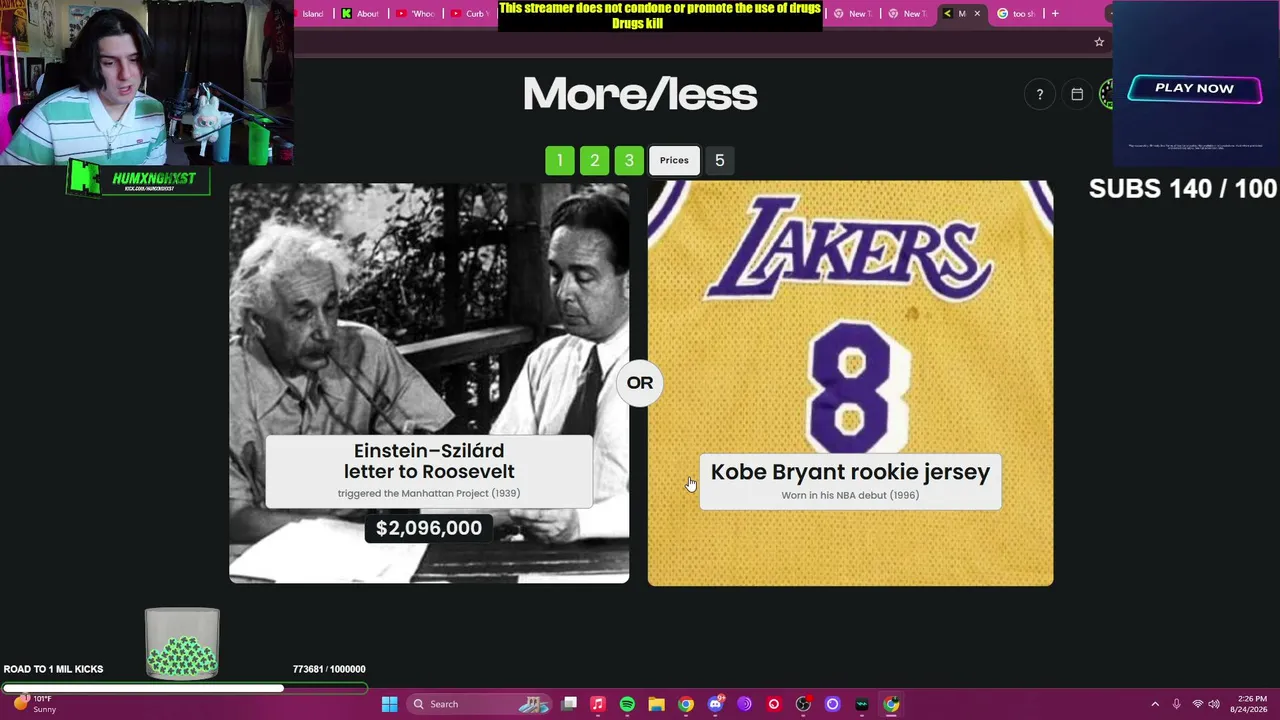The width and height of the screenshot is (1280, 720).
Task: Open Spotify from the taskbar
Action: pyautogui.click(x=627, y=704)
